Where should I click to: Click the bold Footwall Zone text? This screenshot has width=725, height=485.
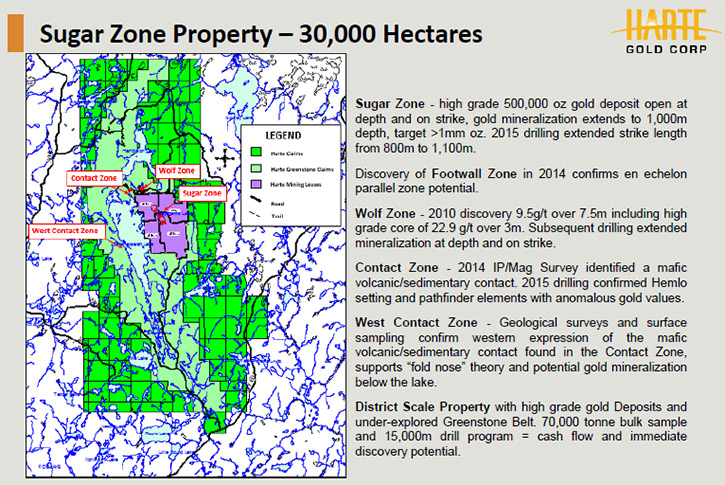point(474,174)
